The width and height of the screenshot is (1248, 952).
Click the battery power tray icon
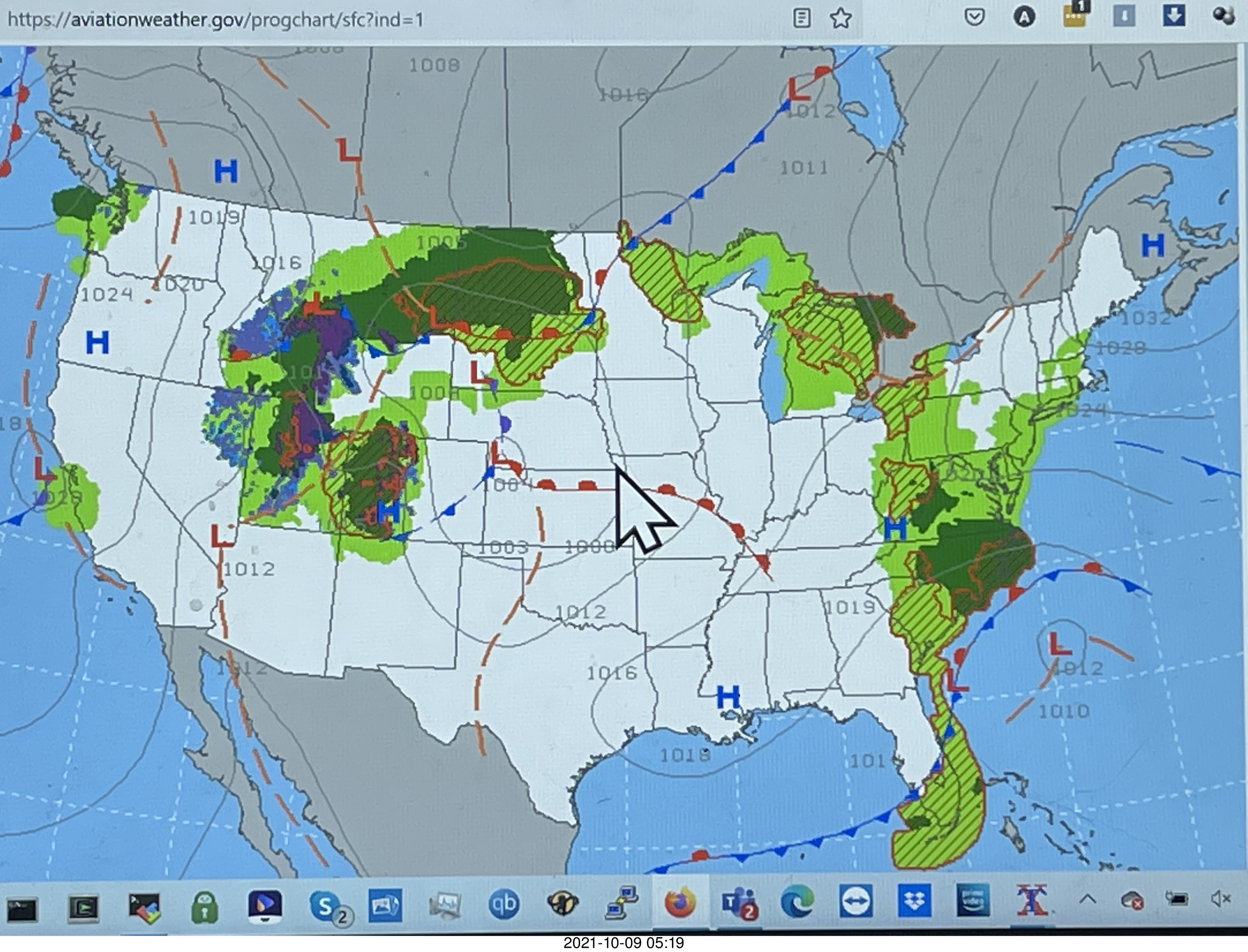click(1177, 899)
